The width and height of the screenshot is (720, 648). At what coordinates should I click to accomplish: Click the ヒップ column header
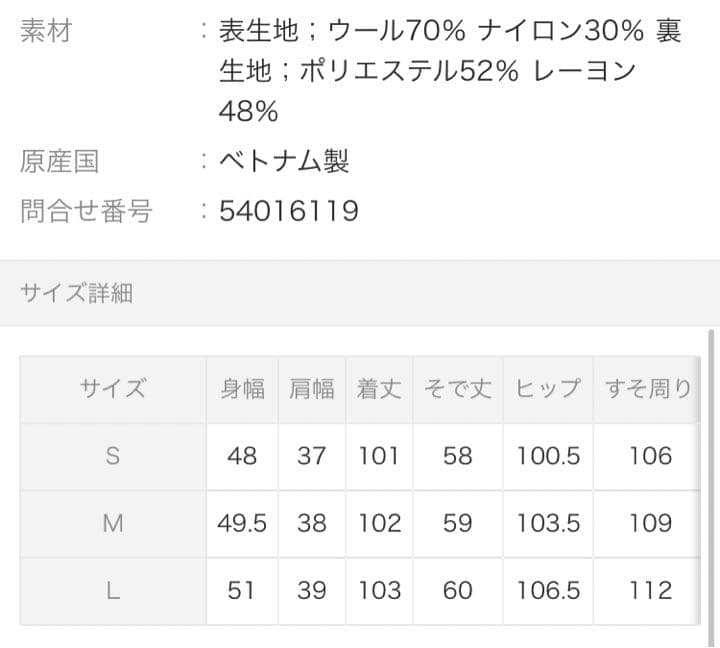coord(548,389)
